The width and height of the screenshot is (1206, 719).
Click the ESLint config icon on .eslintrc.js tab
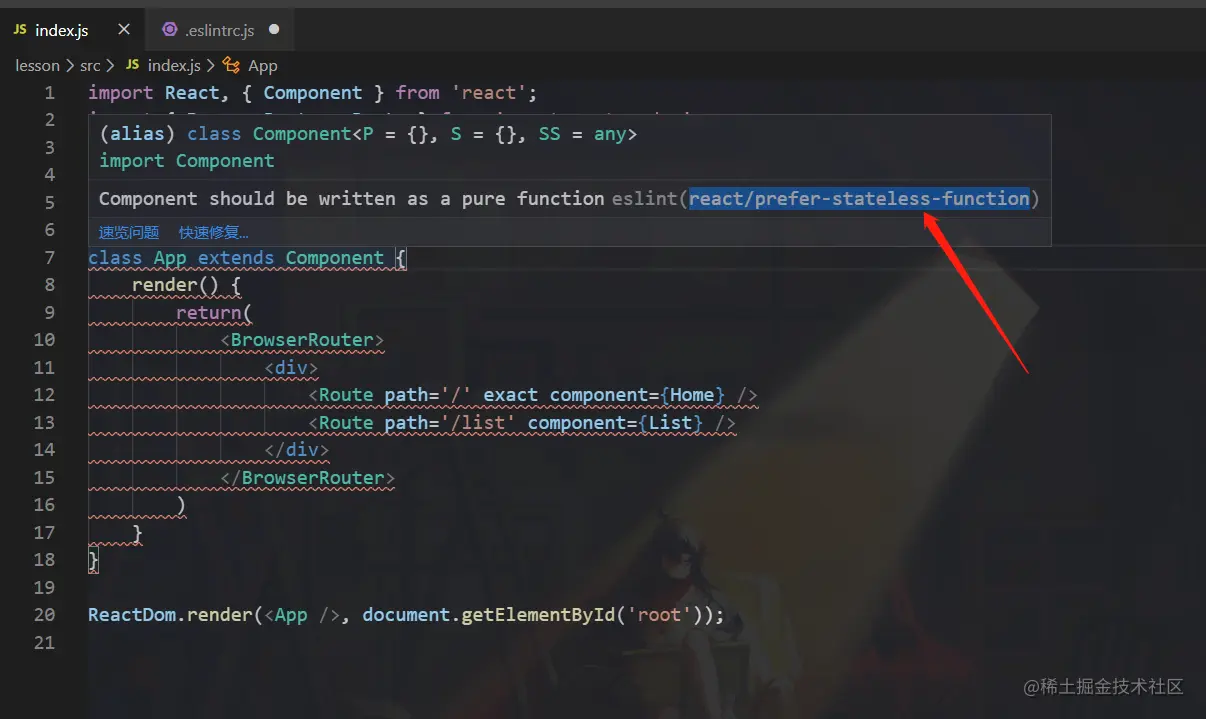click(x=169, y=30)
